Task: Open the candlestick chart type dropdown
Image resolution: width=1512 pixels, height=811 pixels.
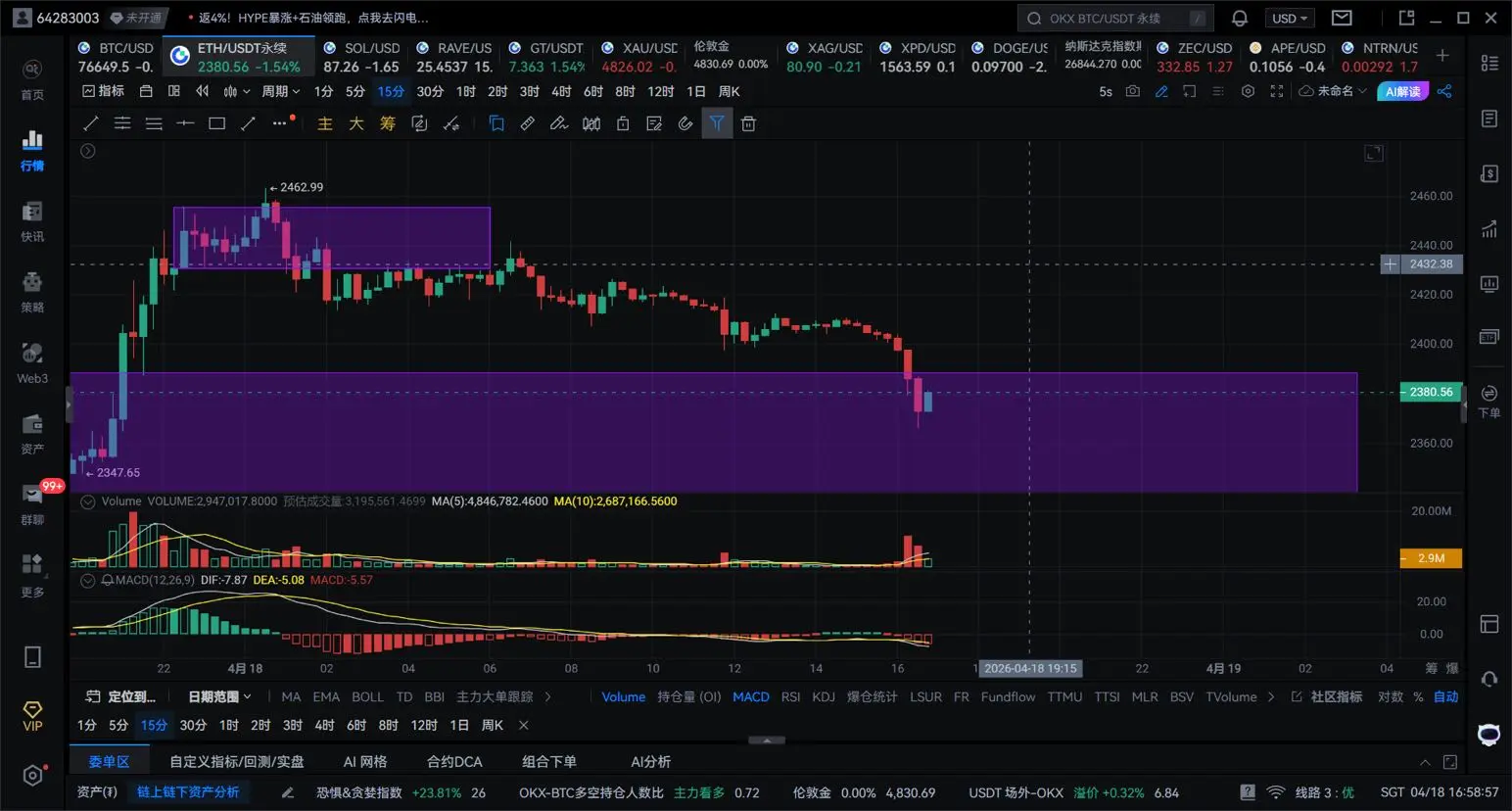Action: [236, 91]
